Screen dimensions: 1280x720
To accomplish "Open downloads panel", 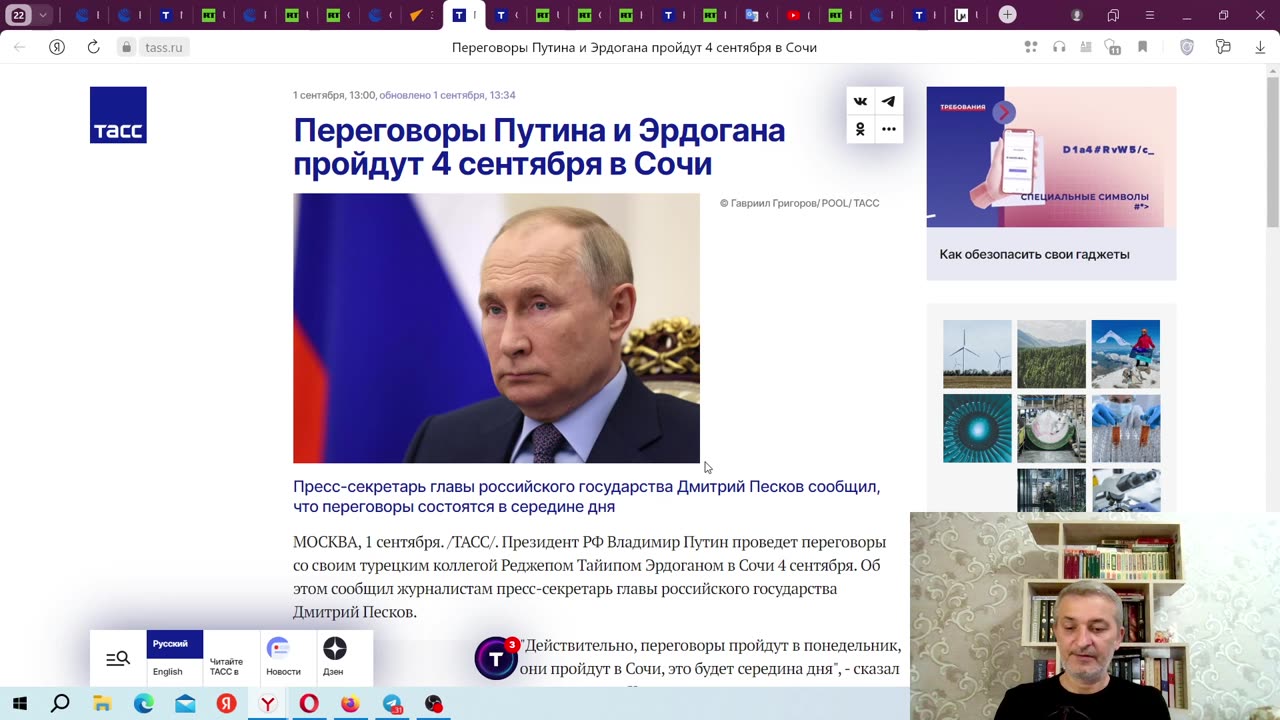I will tap(1260, 47).
